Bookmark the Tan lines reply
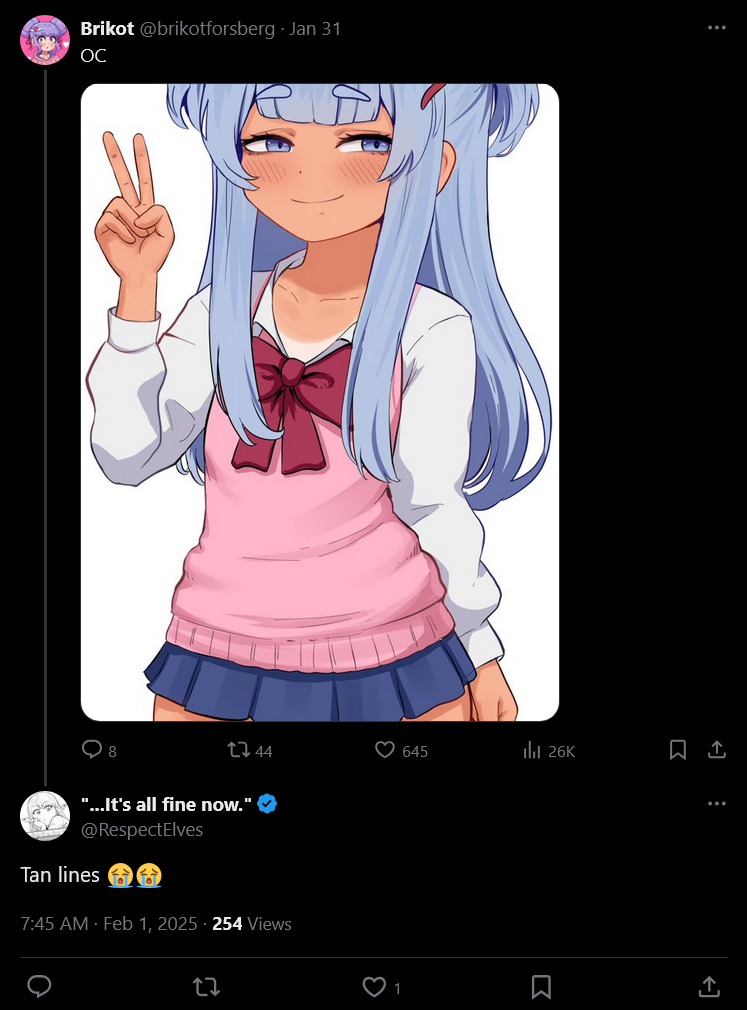Screen dimensions: 747x1010 pyautogui.click(x=541, y=986)
